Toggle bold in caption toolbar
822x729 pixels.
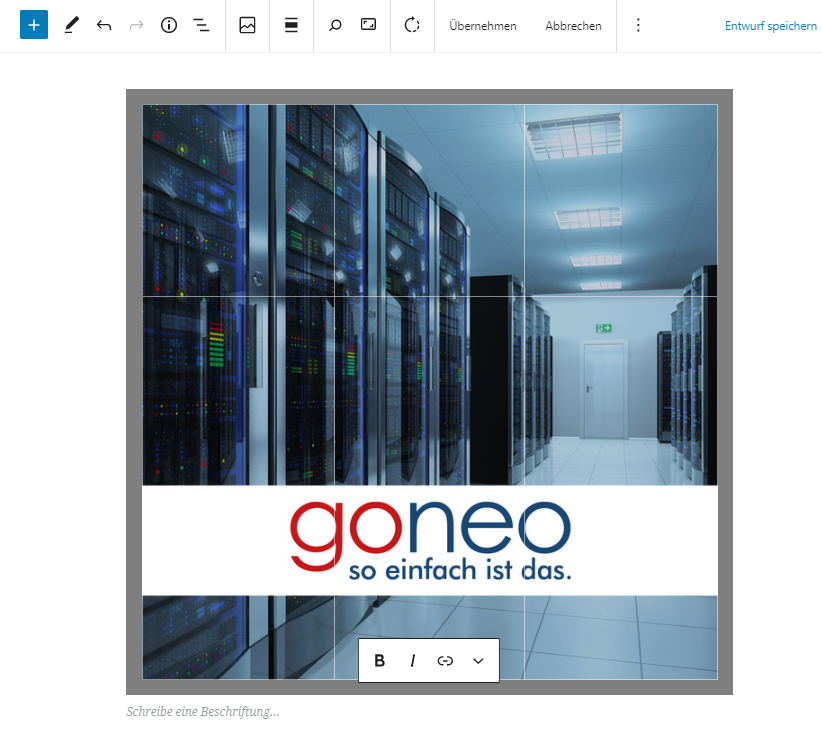(380, 660)
